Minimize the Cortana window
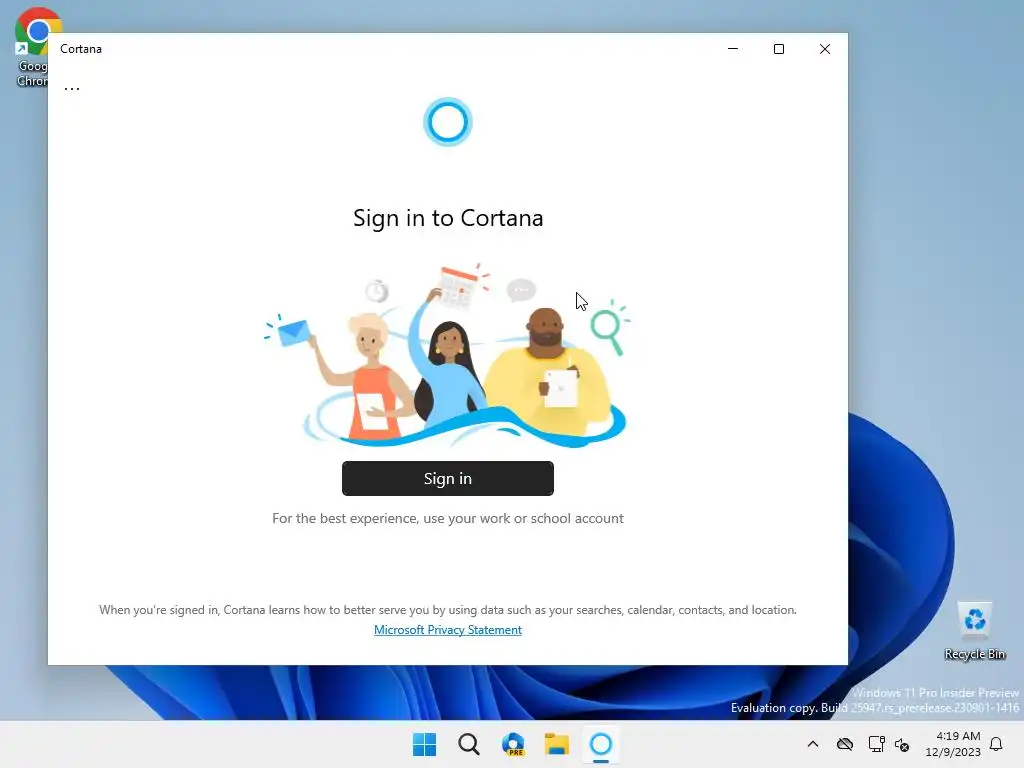 [733, 49]
